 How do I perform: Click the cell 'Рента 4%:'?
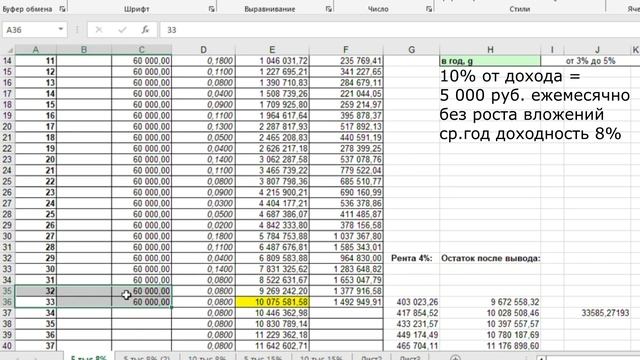click(x=411, y=258)
